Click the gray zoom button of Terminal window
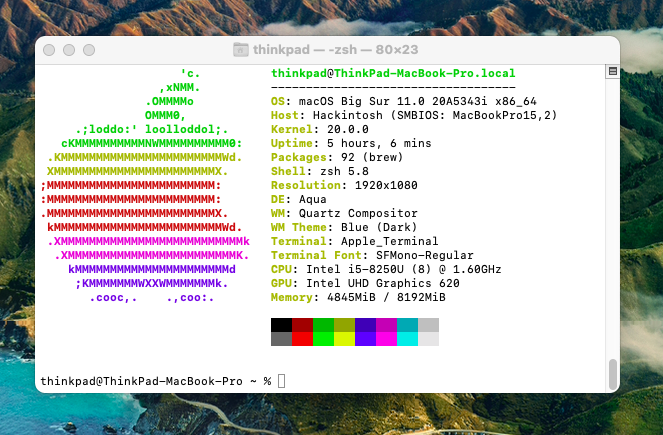This screenshot has height=435, width=663. pyautogui.click(x=89, y=50)
